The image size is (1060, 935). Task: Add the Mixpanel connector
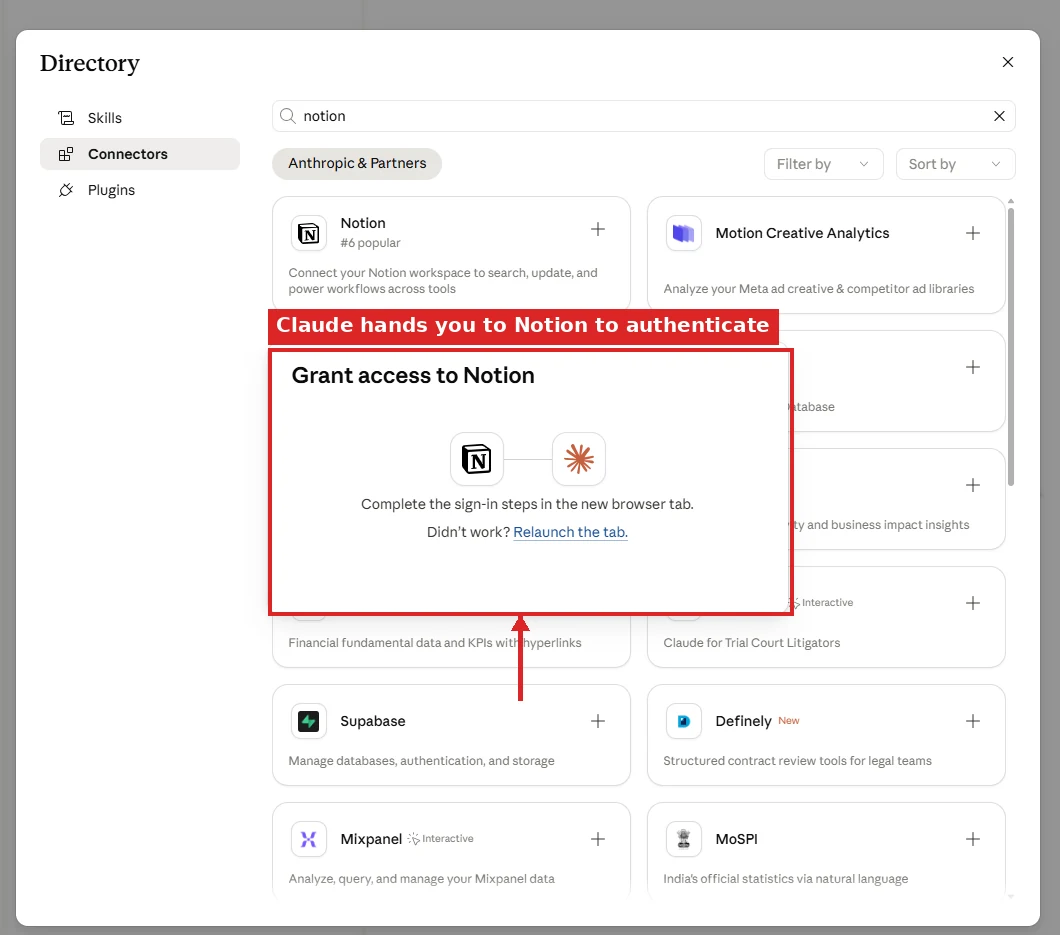598,839
